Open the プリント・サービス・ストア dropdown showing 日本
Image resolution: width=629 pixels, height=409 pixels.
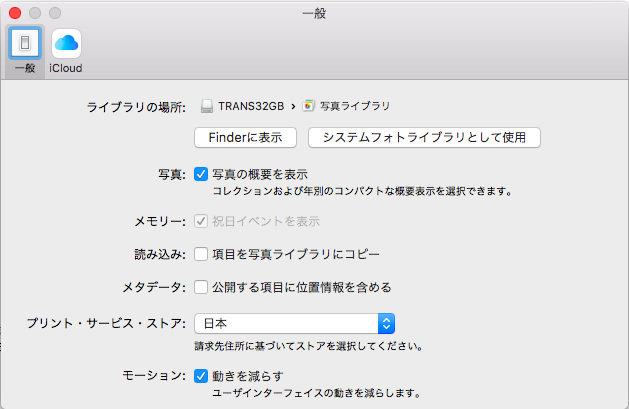[294, 324]
